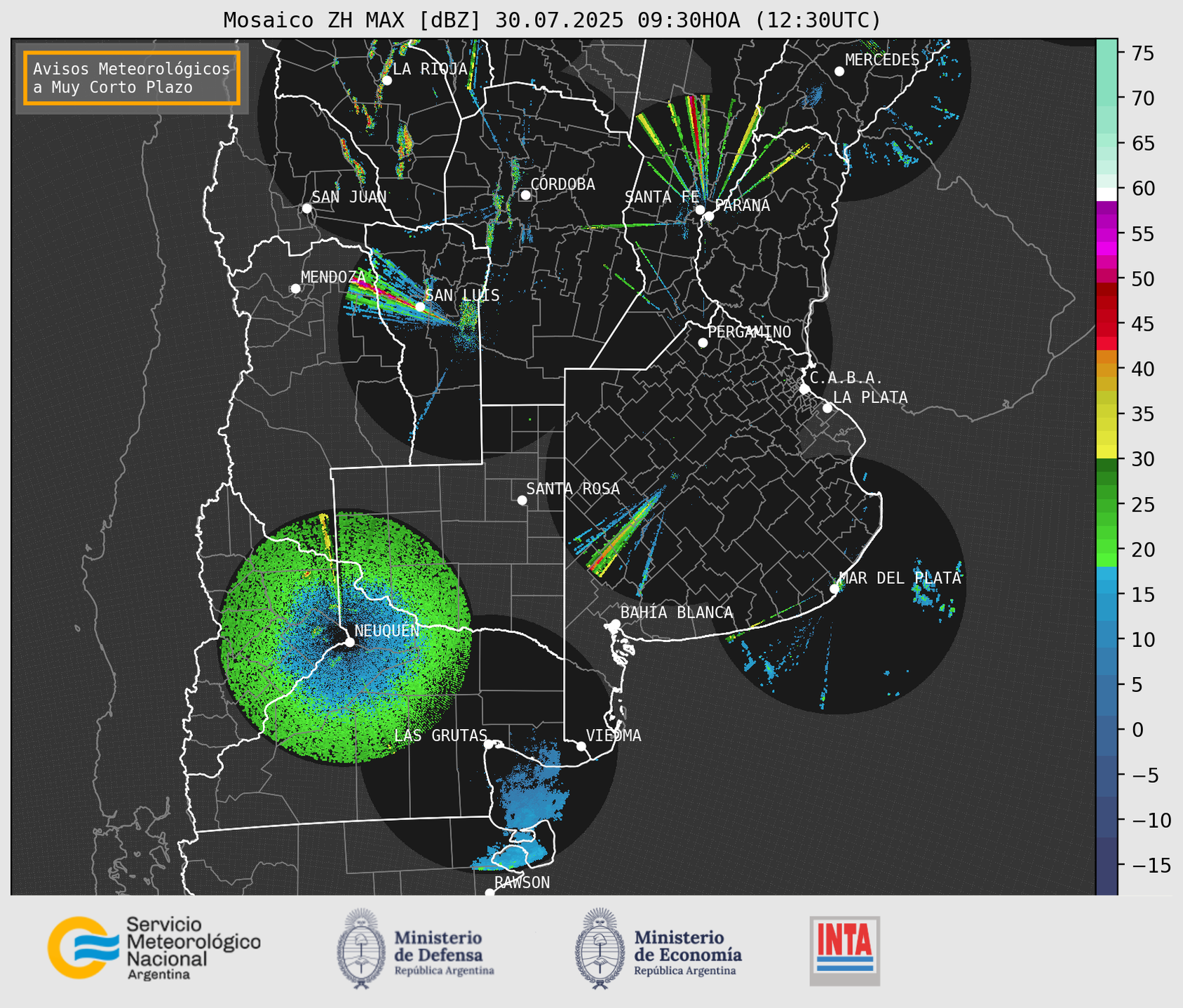
Task: Click the Rawson city marker dot
Action: (x=489, y=893)
